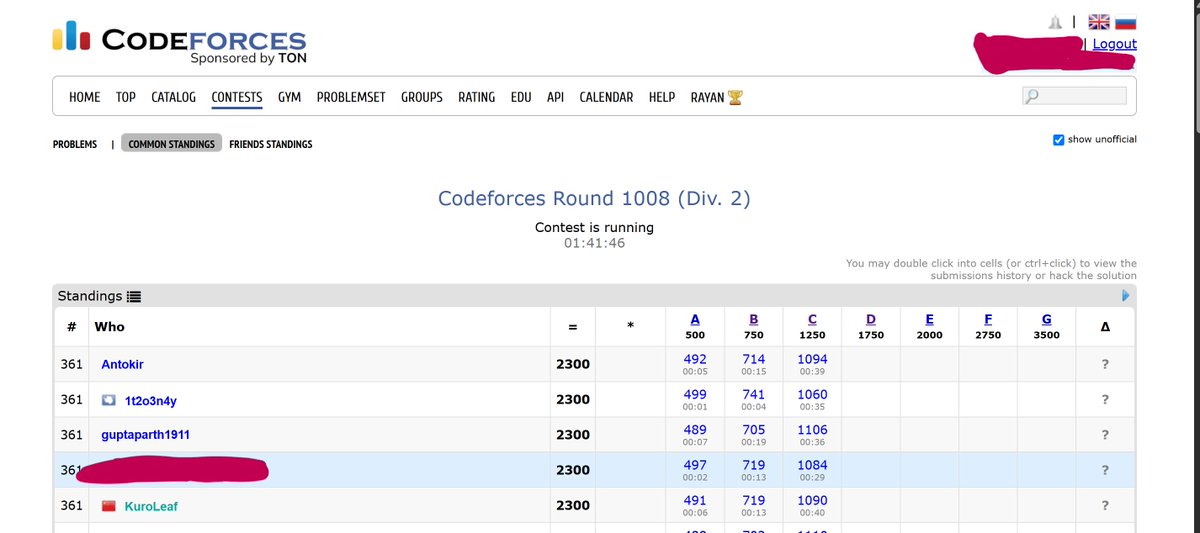Open problem F column header
This screenshot has height=533, width=1200.
[988, 319]
